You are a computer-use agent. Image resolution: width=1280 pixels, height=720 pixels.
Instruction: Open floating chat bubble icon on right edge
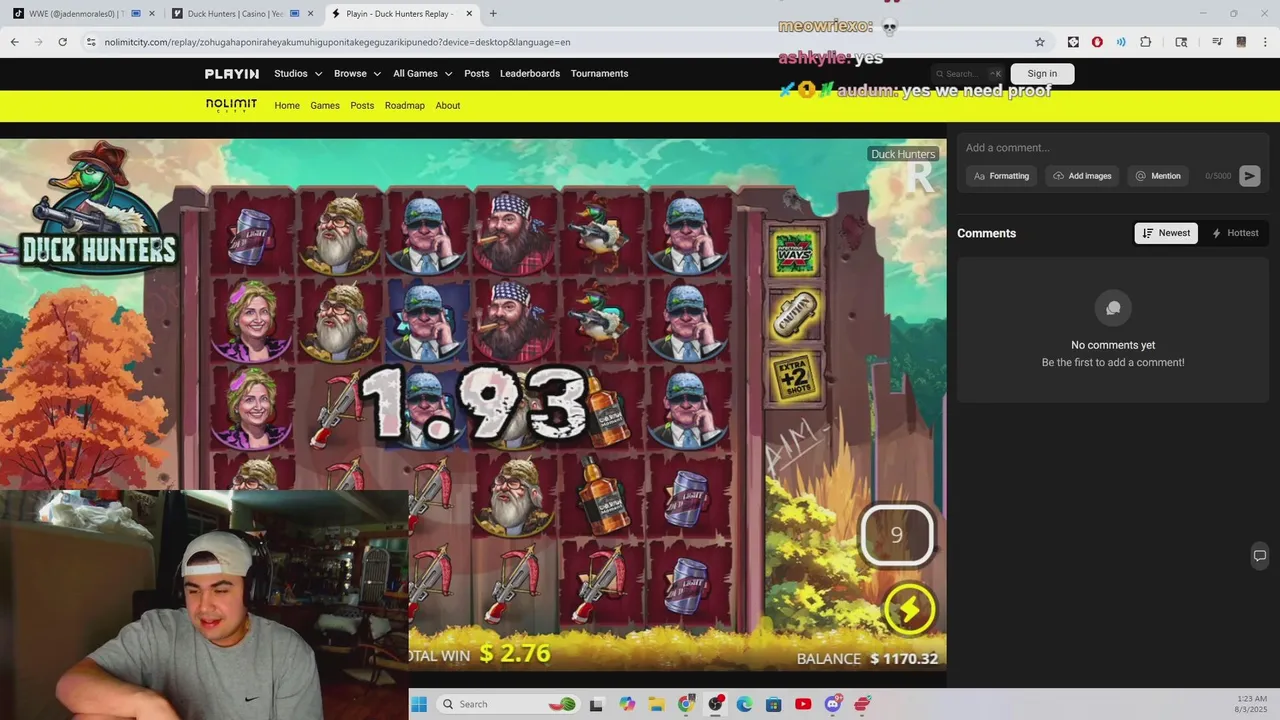point(1260,556)
